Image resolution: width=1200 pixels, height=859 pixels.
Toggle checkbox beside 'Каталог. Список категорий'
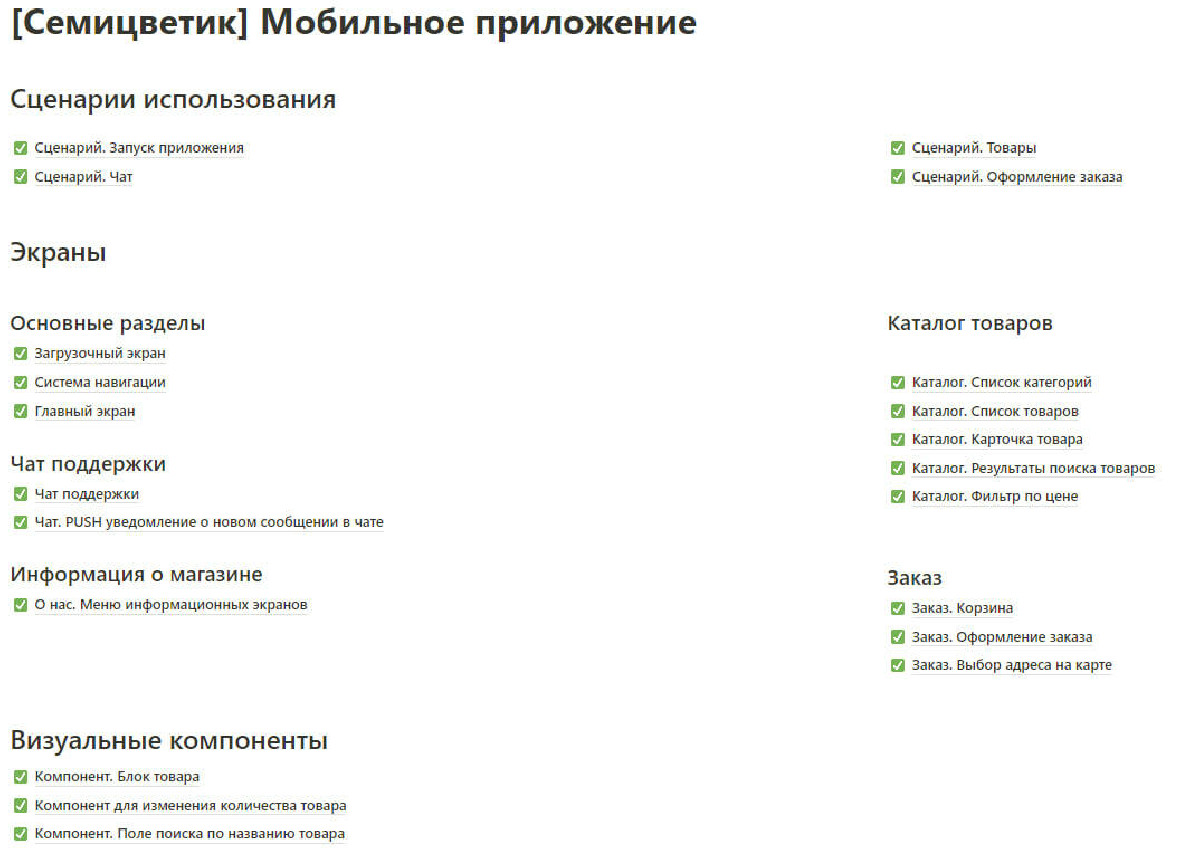click(x=897, y=382)
